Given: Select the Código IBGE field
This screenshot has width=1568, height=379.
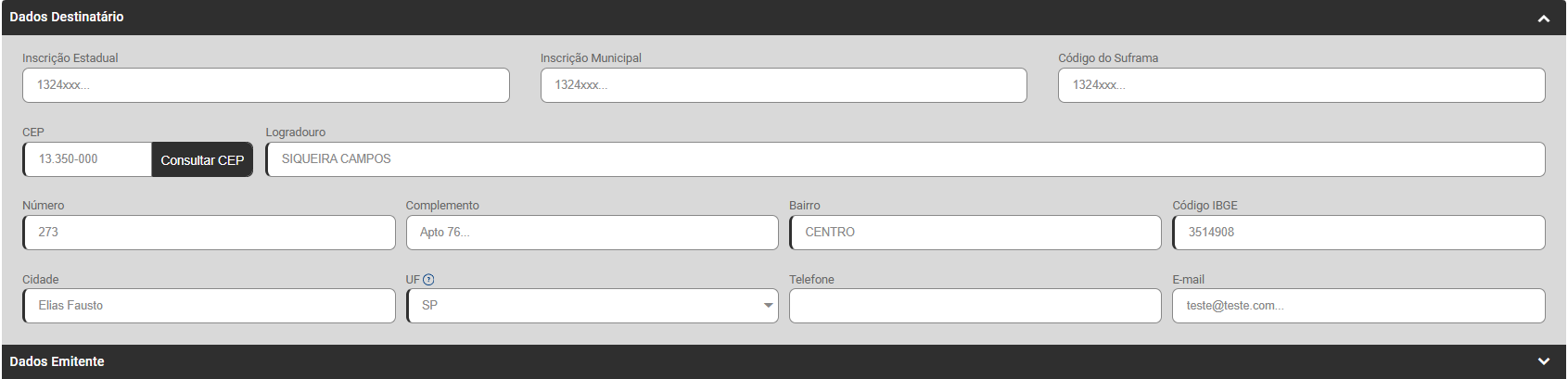Looking at the screenshot, I should [x=1358, y=233].
